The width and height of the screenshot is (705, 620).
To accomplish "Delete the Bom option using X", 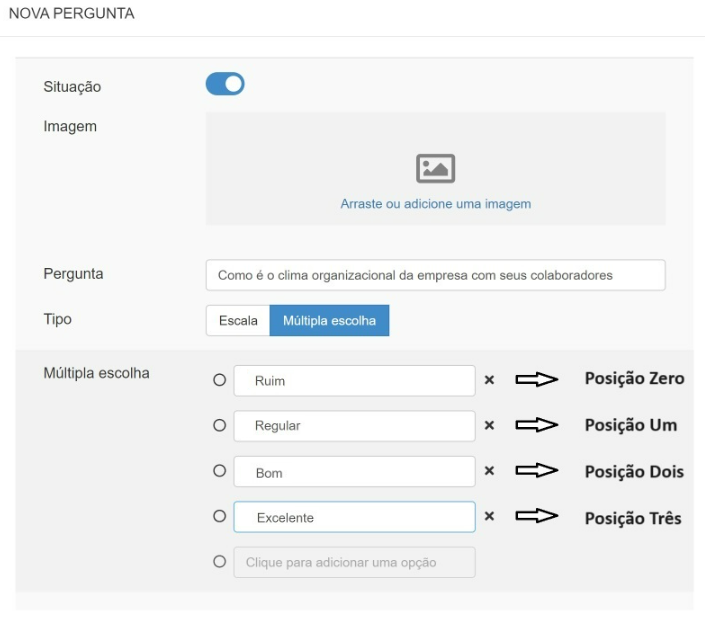I will (x=489, y=471).
